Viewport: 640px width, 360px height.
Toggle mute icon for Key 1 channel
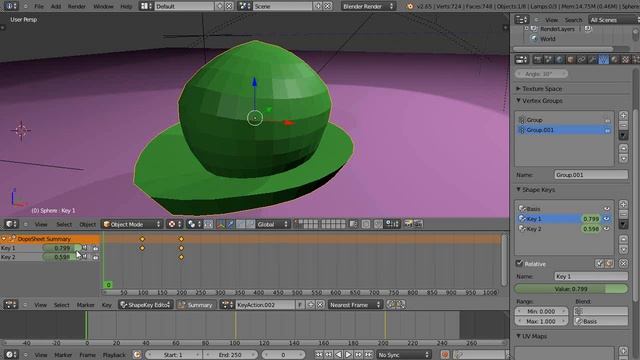[x=85, y=248]
